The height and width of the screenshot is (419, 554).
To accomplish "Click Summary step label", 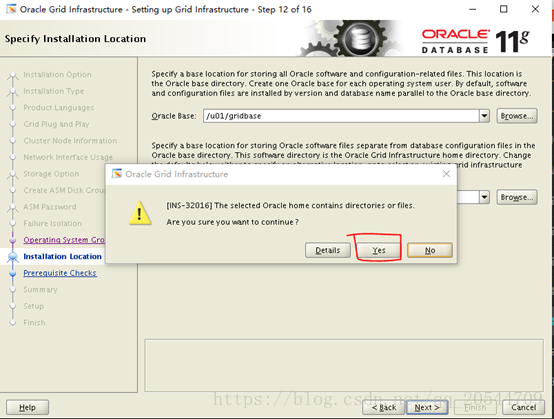I will click(x=40, y=289).
